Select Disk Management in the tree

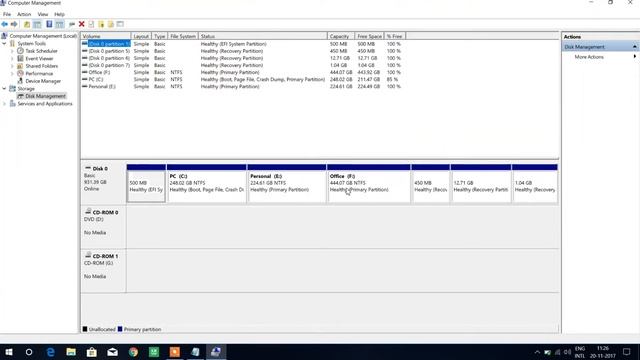45,96
